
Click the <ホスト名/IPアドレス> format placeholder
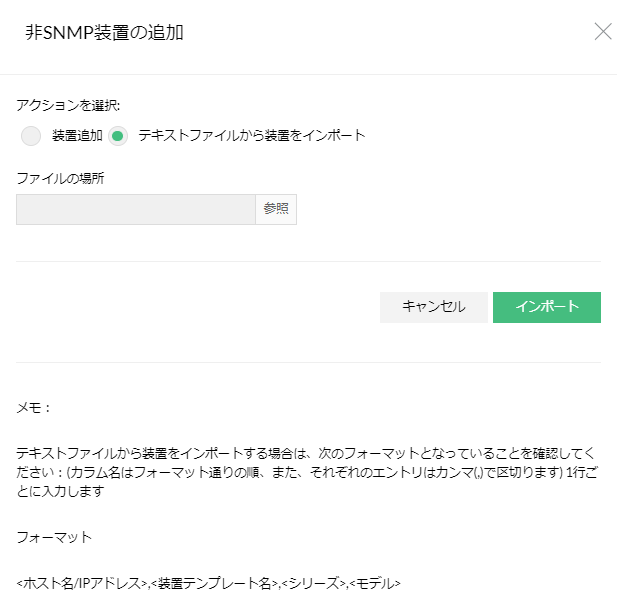(82, 582)
